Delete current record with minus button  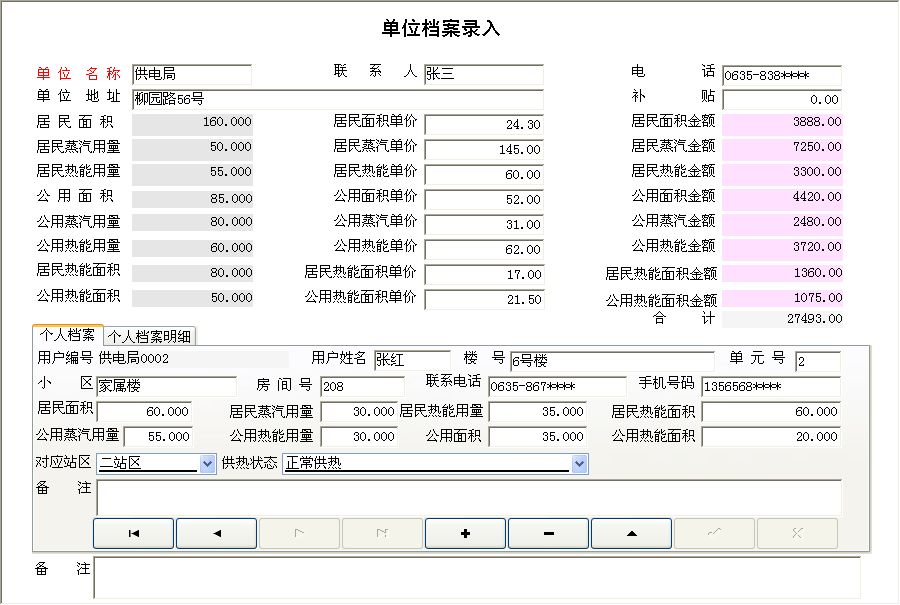548,533
